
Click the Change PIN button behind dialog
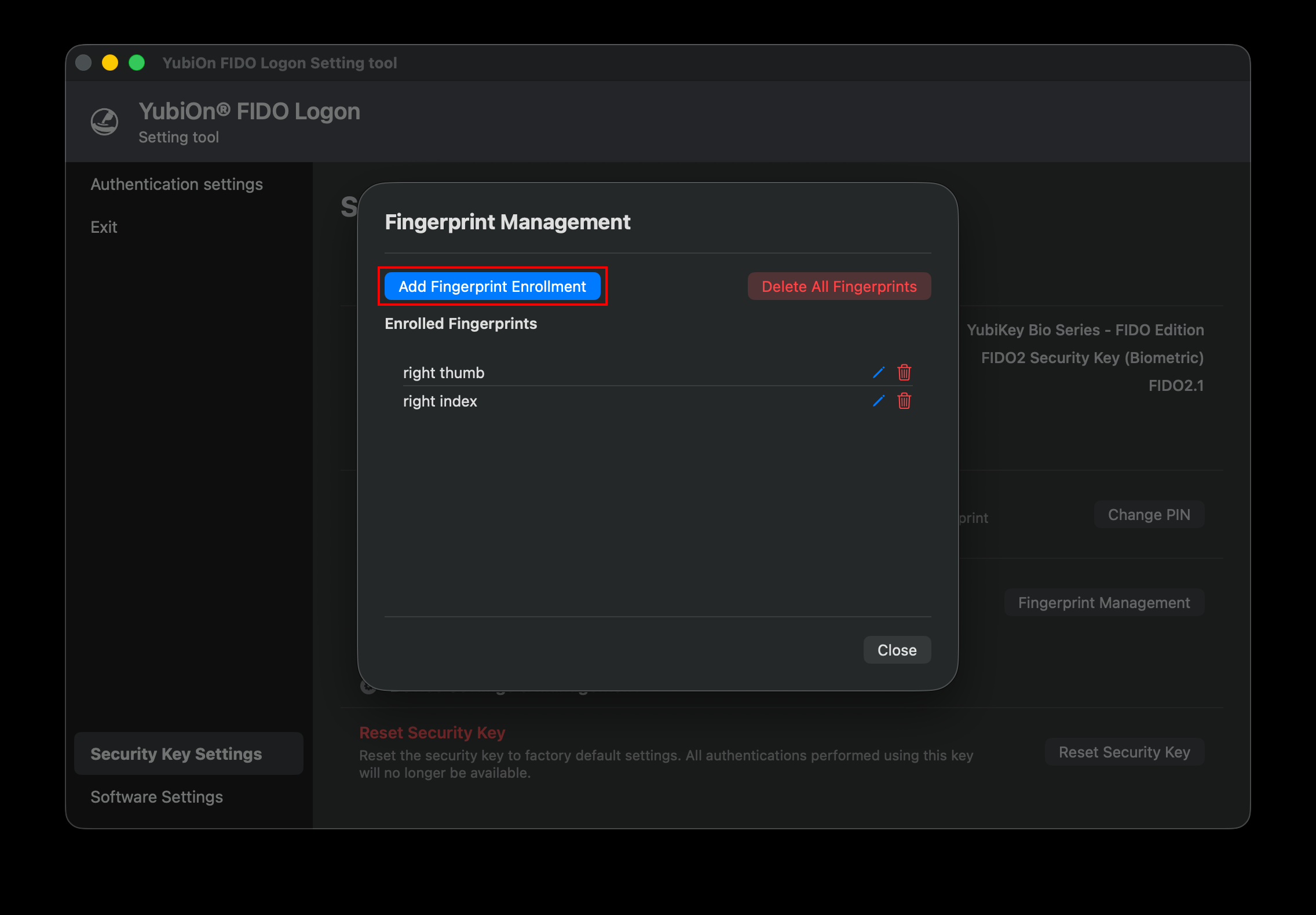(x=1149, y=514)
